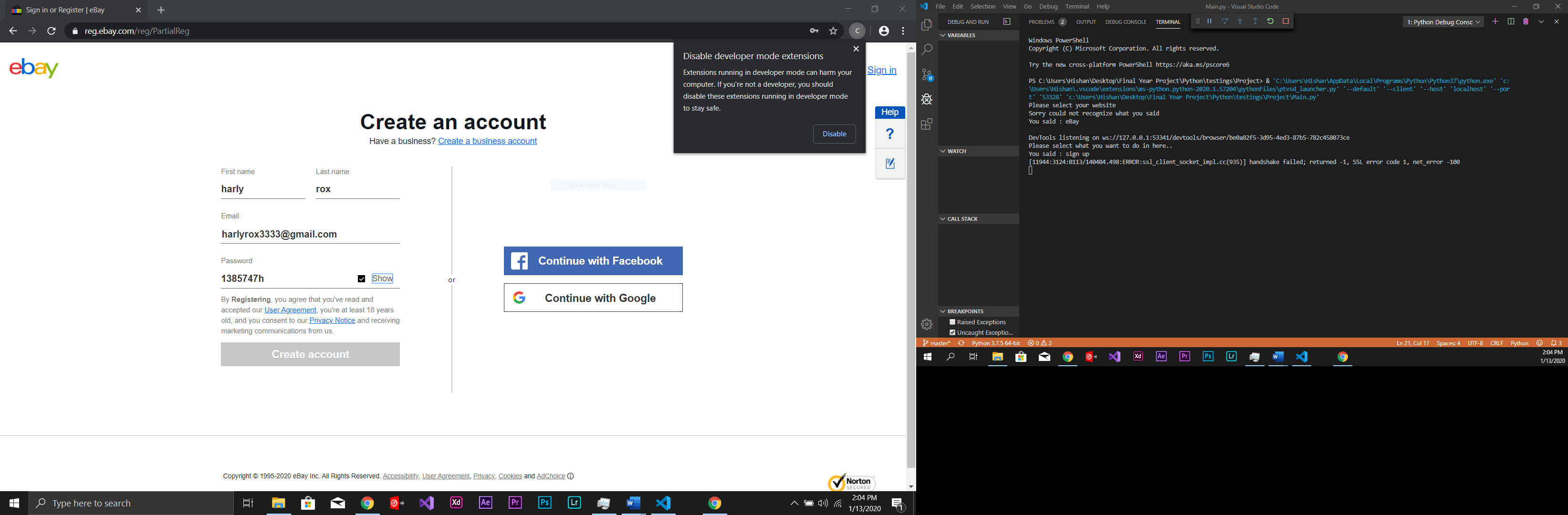Screen dimensions: 1568x515
Task: Enable the Raised Exceptions breakpoint
Action: coord(952,322)
